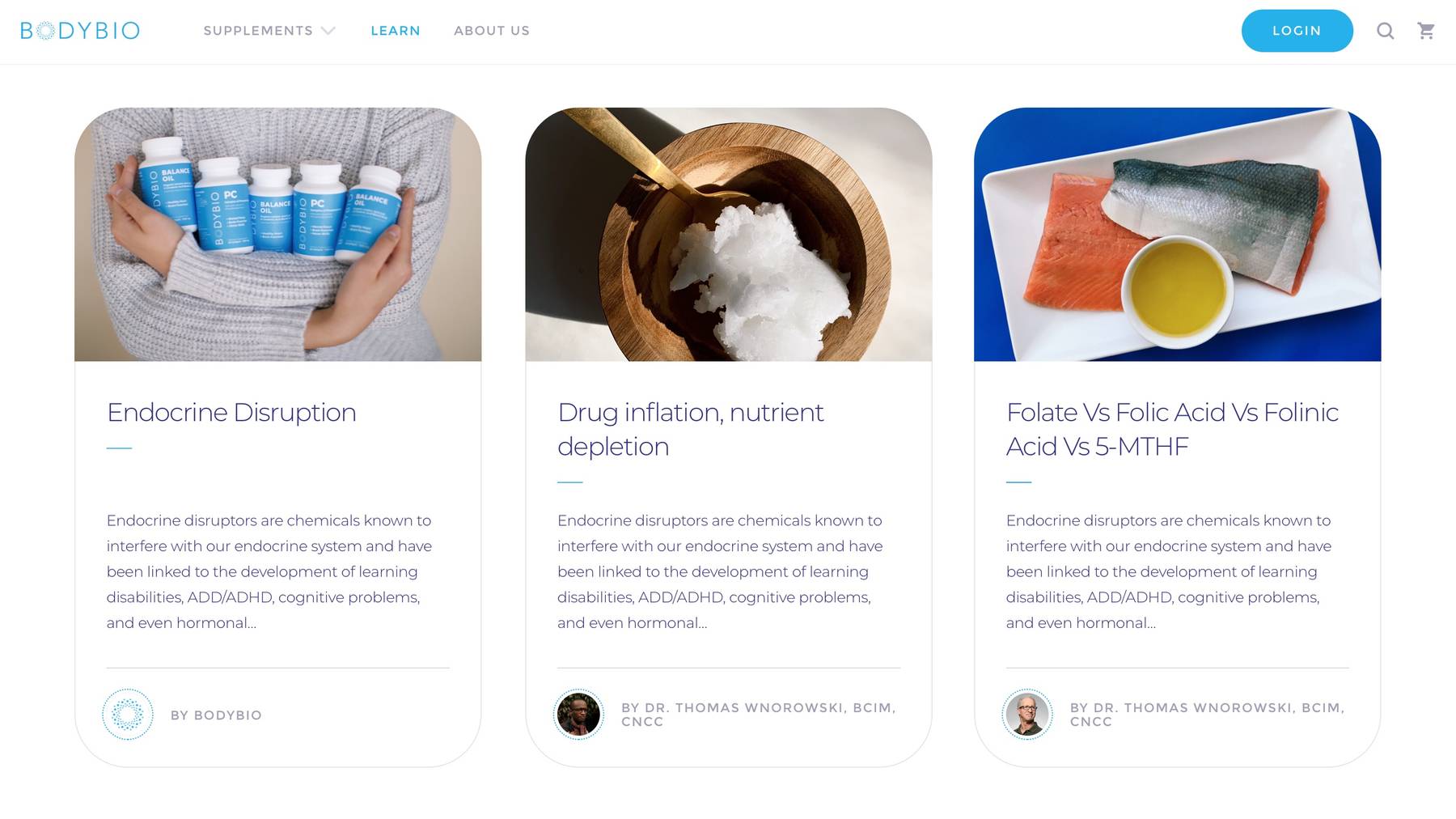
Task: Click author avatar on Folate card
Action: (x=1027, y=715)
